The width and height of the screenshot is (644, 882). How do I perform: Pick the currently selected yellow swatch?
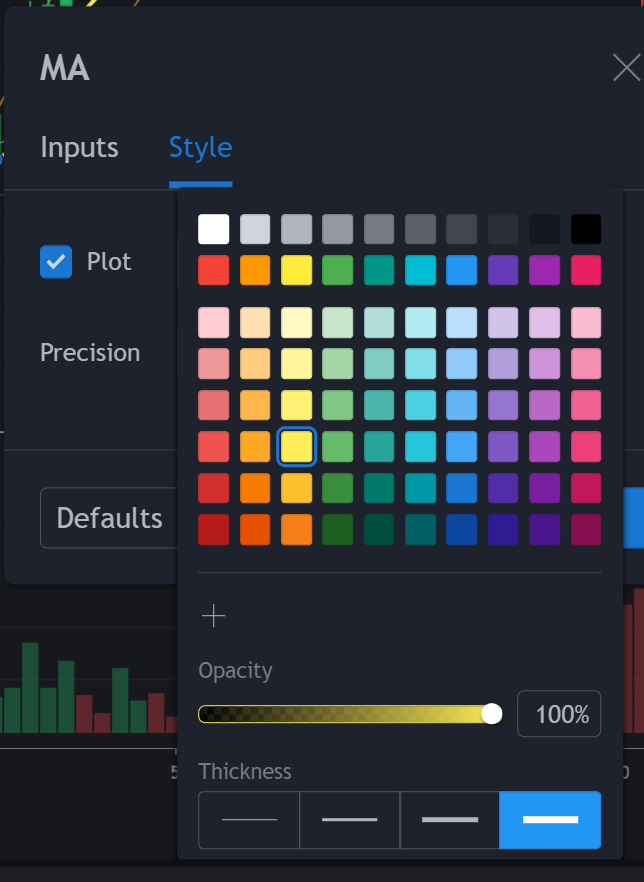pyautogui.click(x=296, y=447)
